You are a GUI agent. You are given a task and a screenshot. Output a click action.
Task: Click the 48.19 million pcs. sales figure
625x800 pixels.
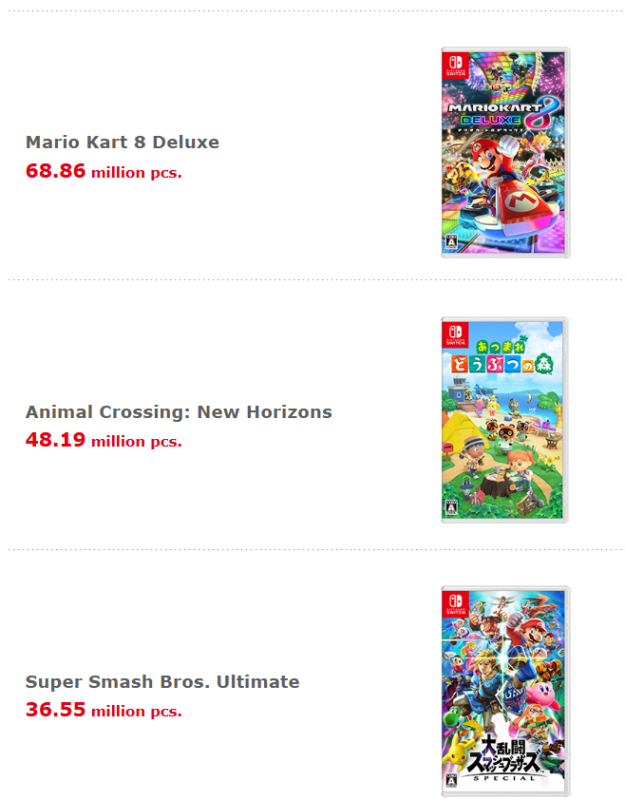[x=104, y=441]
